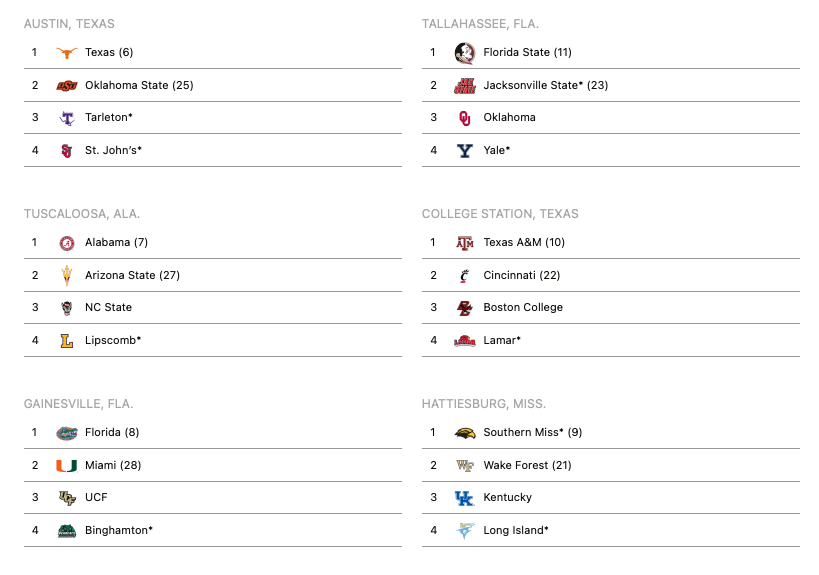The height and width of the screenshot is (575, 819).
Task: Click the Oklahoma State logo icon
Action: [67, 86]
